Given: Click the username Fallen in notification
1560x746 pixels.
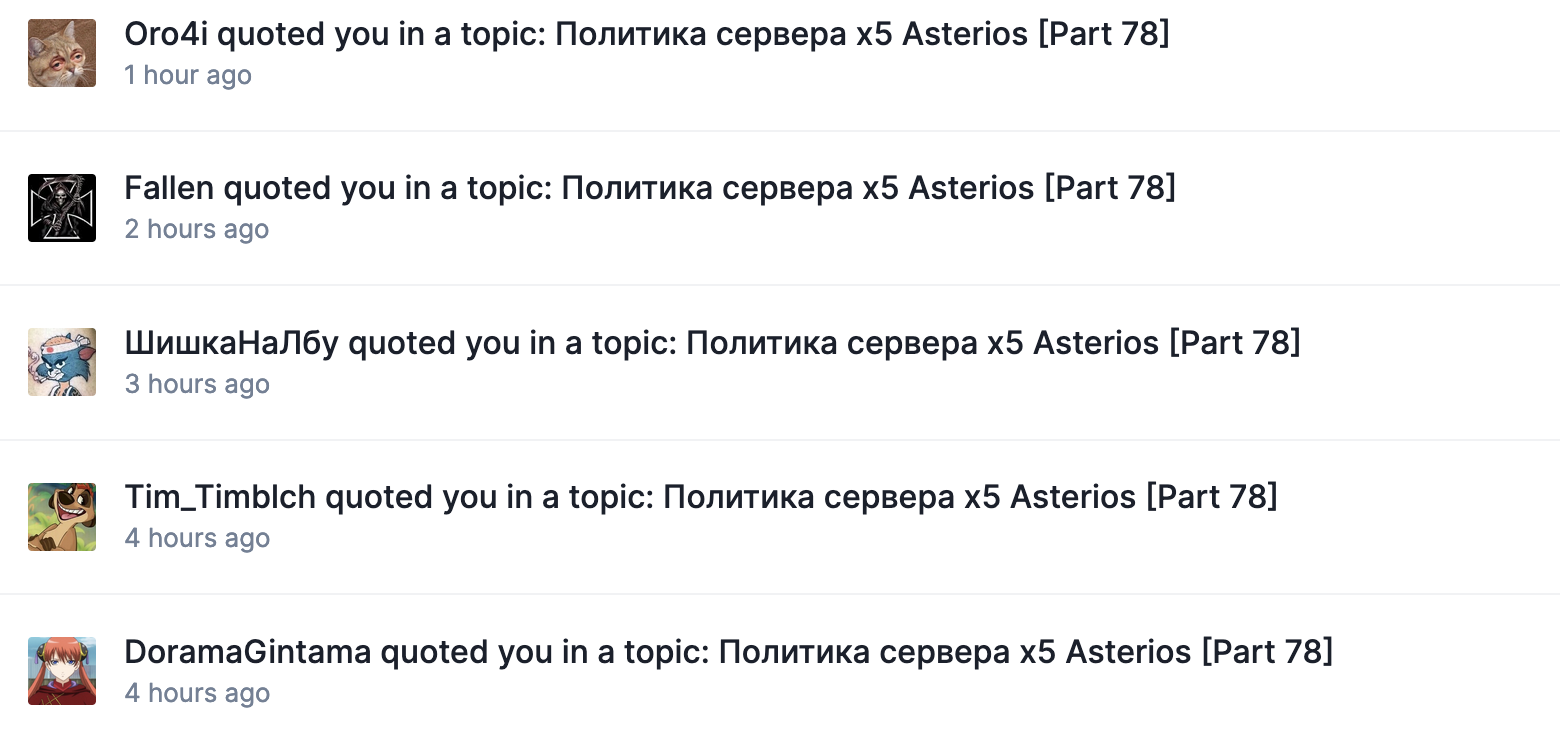Looking at the screenshot, I should point(169,188).
